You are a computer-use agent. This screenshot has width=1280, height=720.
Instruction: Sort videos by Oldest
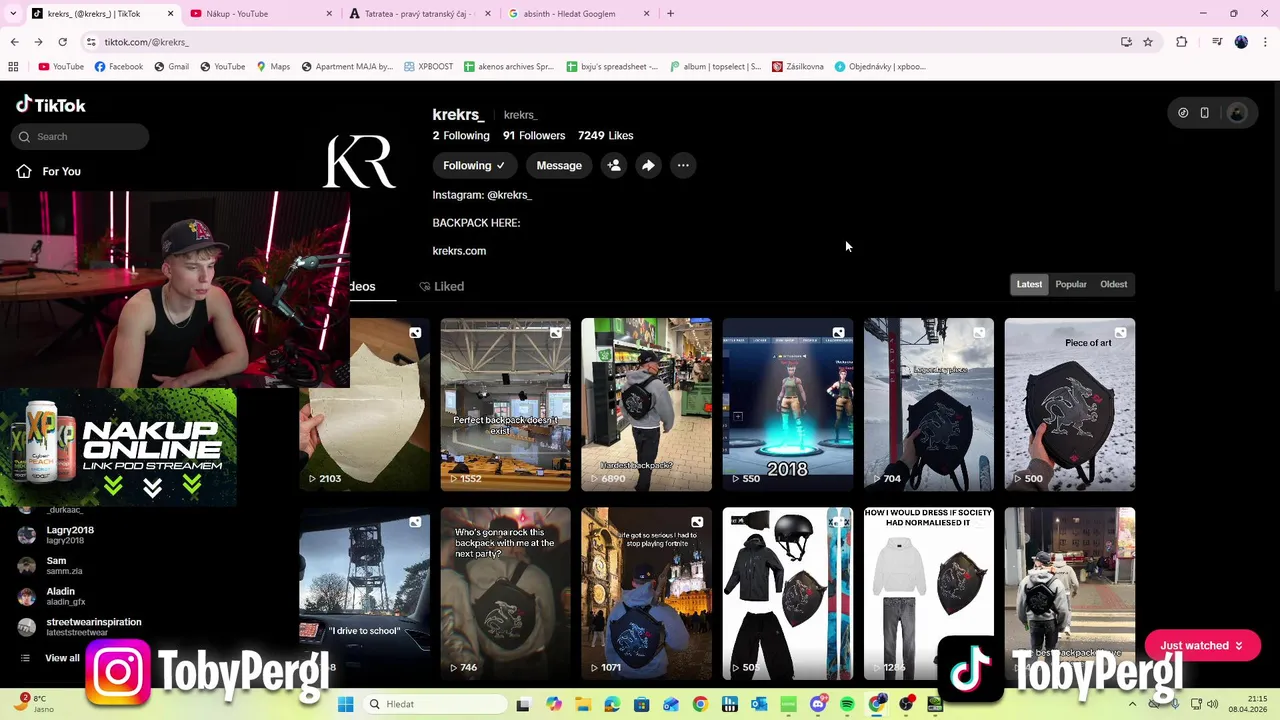tap(1113, 284)
